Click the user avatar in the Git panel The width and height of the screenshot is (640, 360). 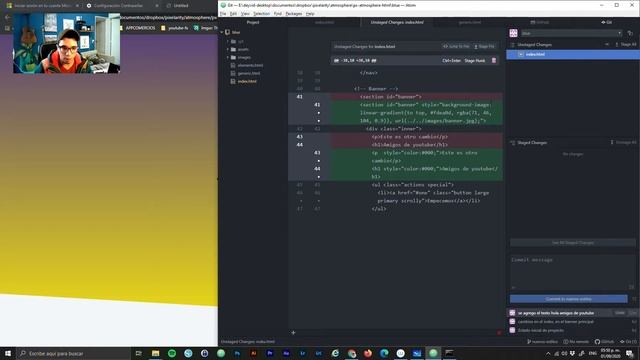click(x=513, y=33)
